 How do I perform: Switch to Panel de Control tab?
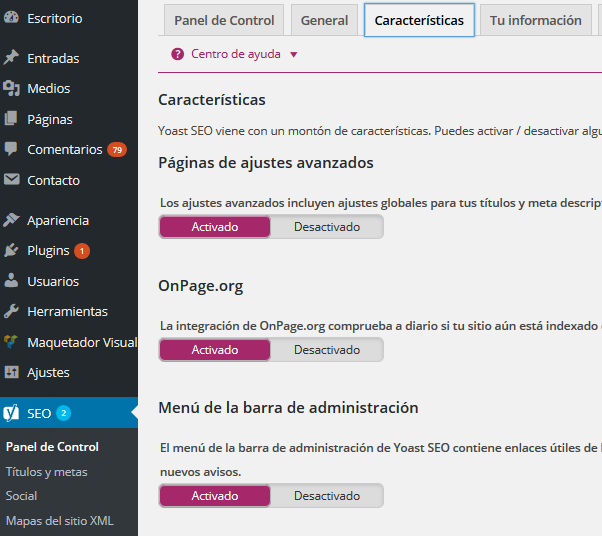[x=224, y=20]
